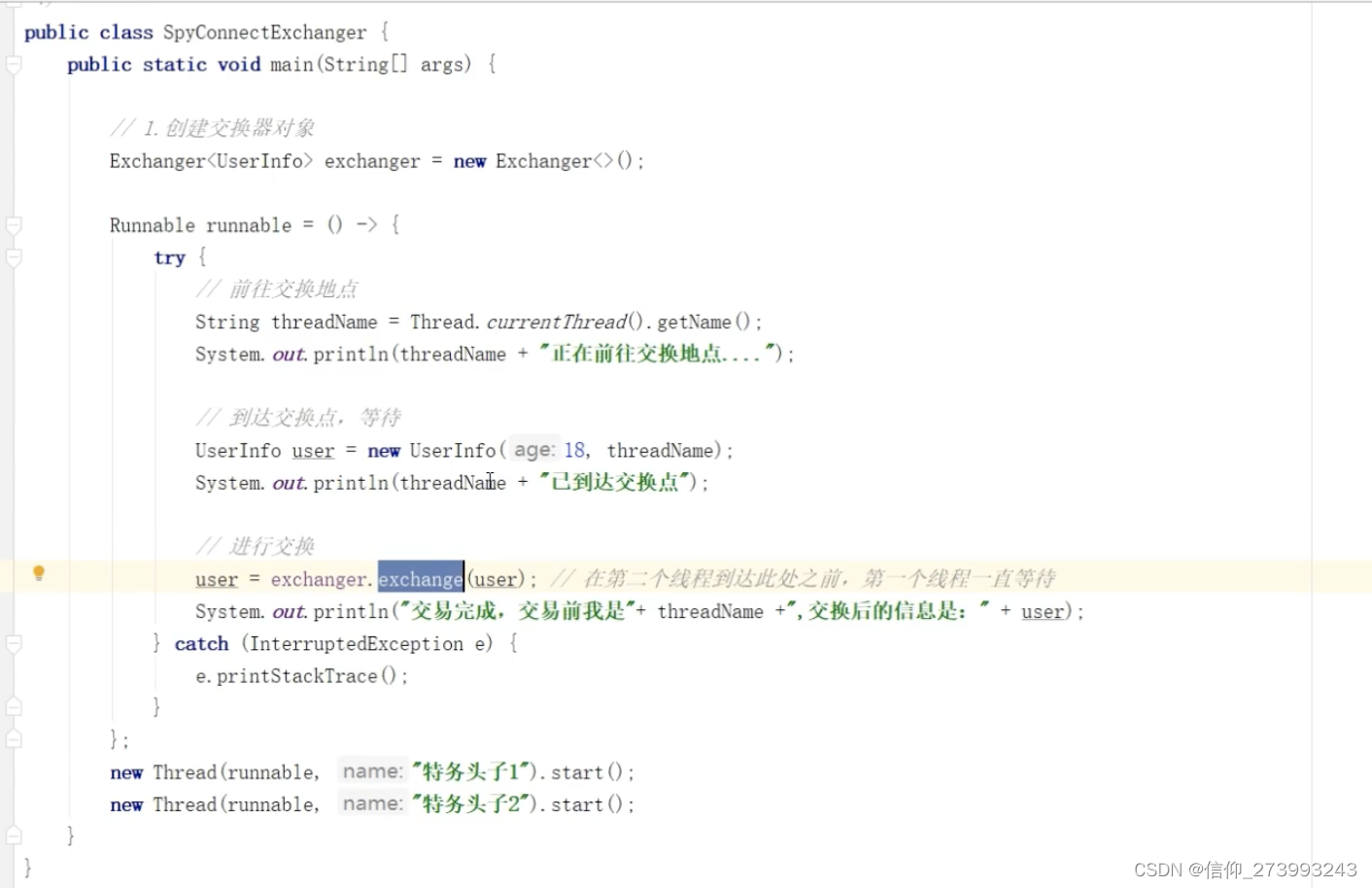1372x888 pixels.
Task: Click "currentThread()" italic method call
Action: 565,322
